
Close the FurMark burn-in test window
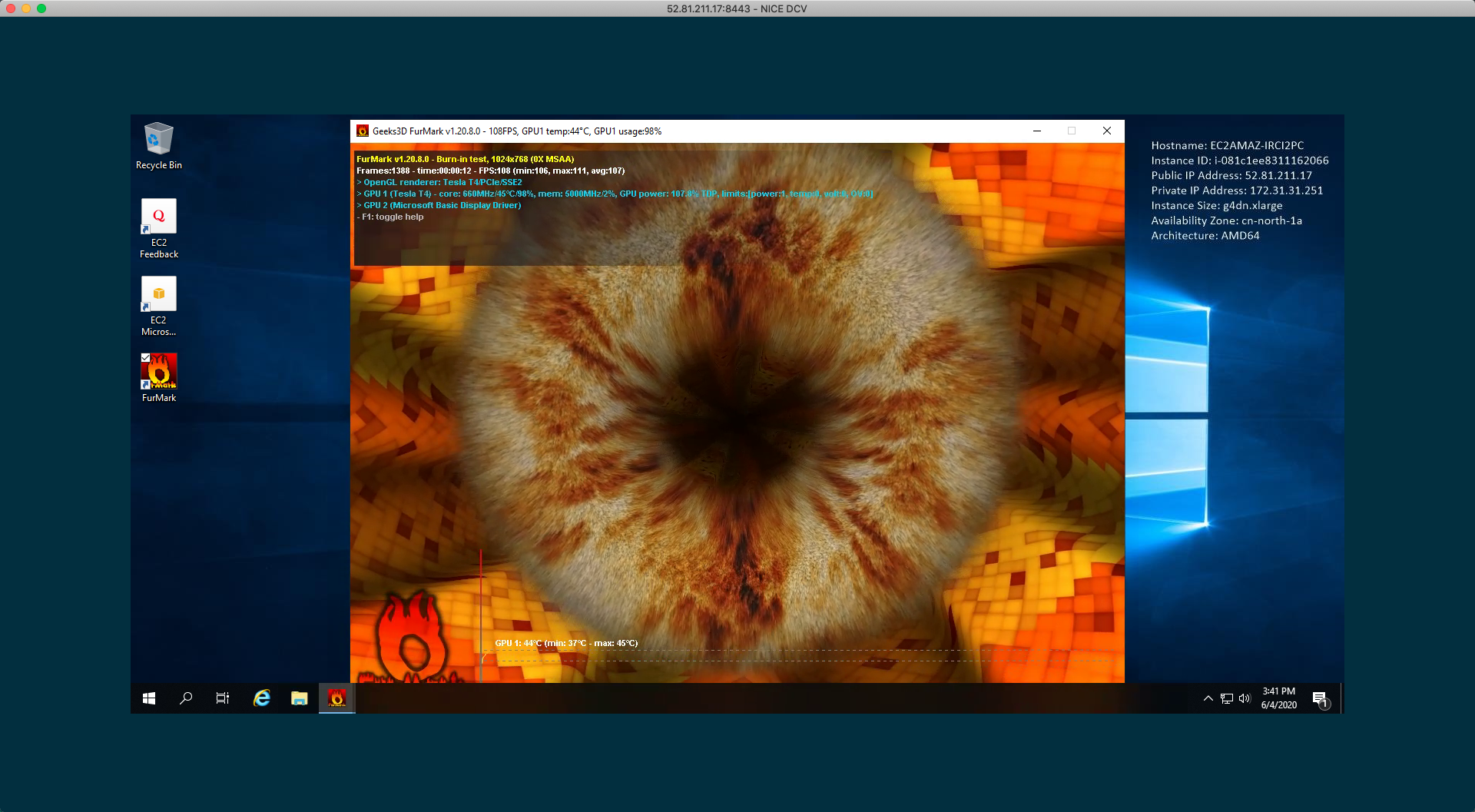pos(1106,131)
